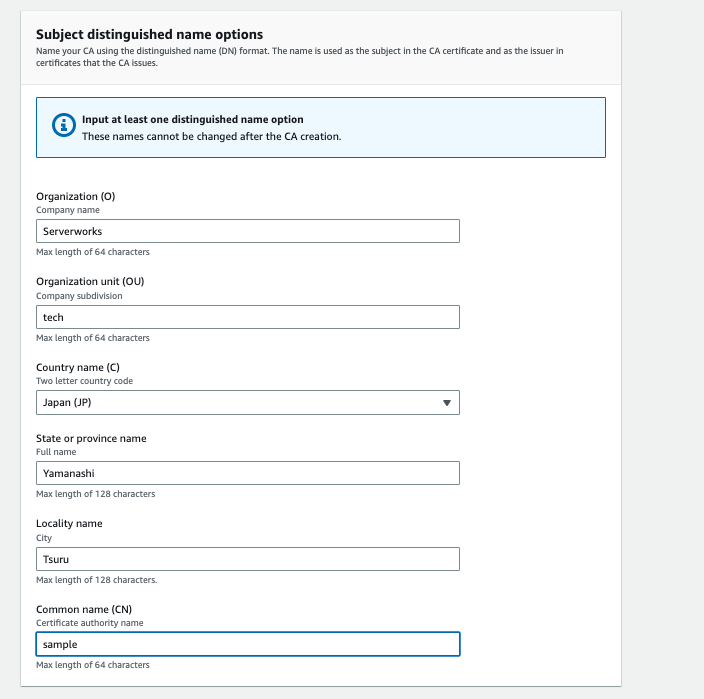
Task: Click the Organization unit field containing tech
Action: click(x=248, y=317)
